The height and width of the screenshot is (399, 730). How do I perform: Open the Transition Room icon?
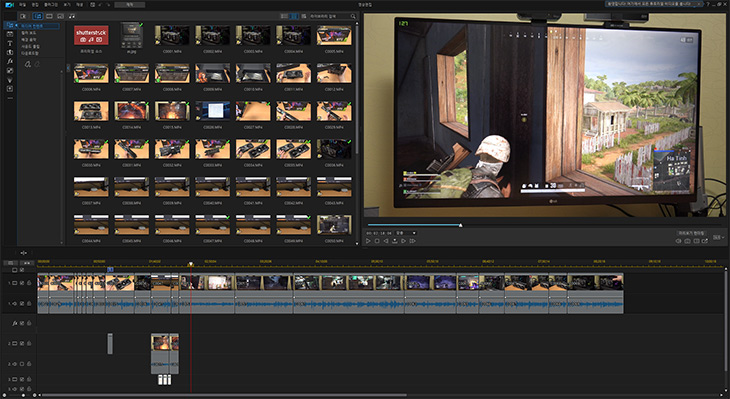point(10,53)
